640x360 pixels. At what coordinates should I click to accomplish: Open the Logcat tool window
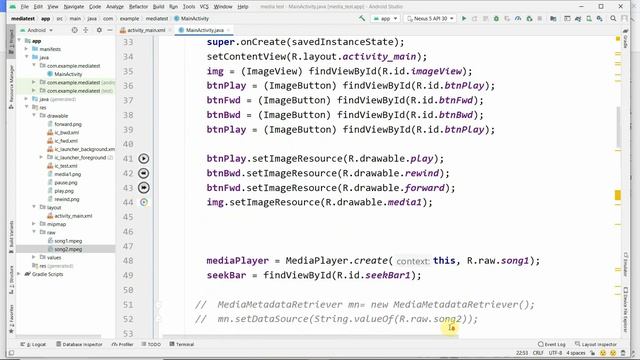[x=33, y=344]
